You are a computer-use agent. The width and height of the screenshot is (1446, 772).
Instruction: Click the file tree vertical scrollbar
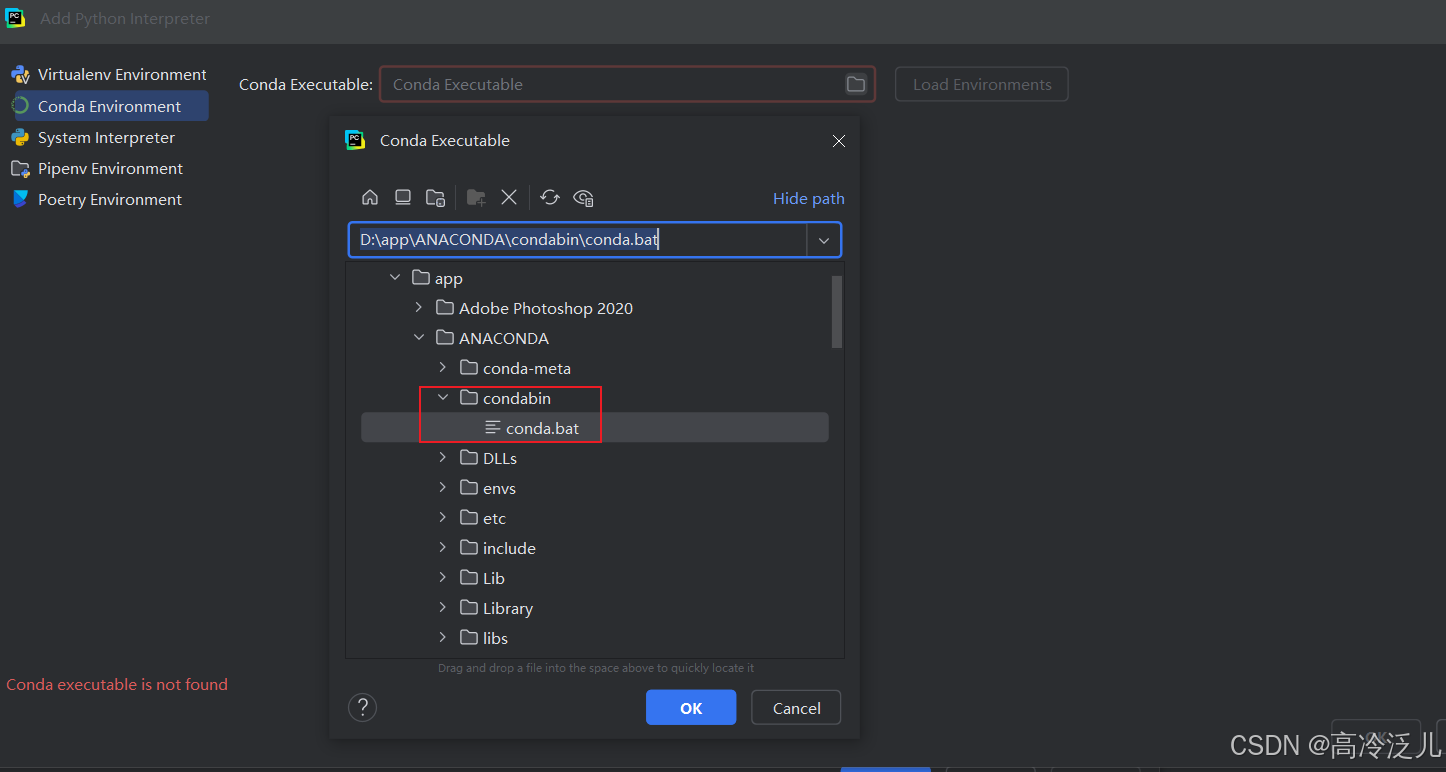[x=837, y=312]
